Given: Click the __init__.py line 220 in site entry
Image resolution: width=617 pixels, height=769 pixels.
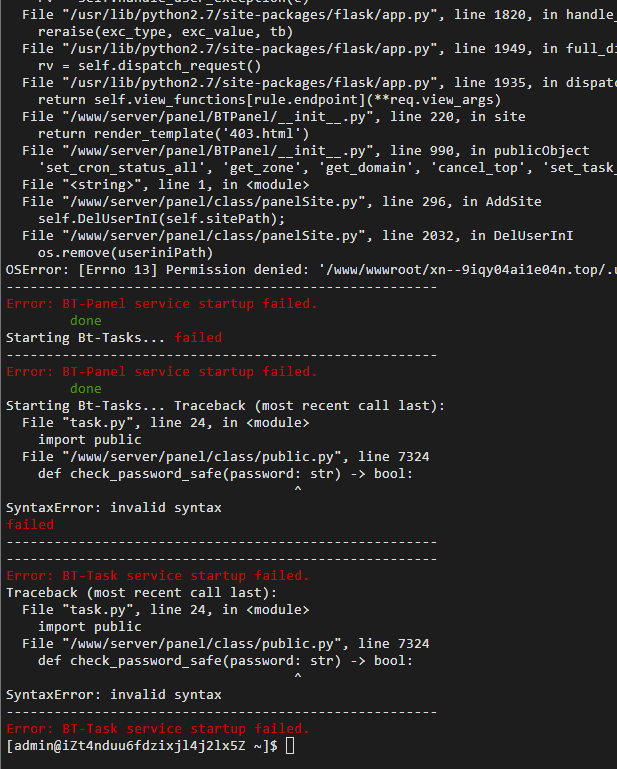Looking at the screenshot, I should click(x=274, y=117).
